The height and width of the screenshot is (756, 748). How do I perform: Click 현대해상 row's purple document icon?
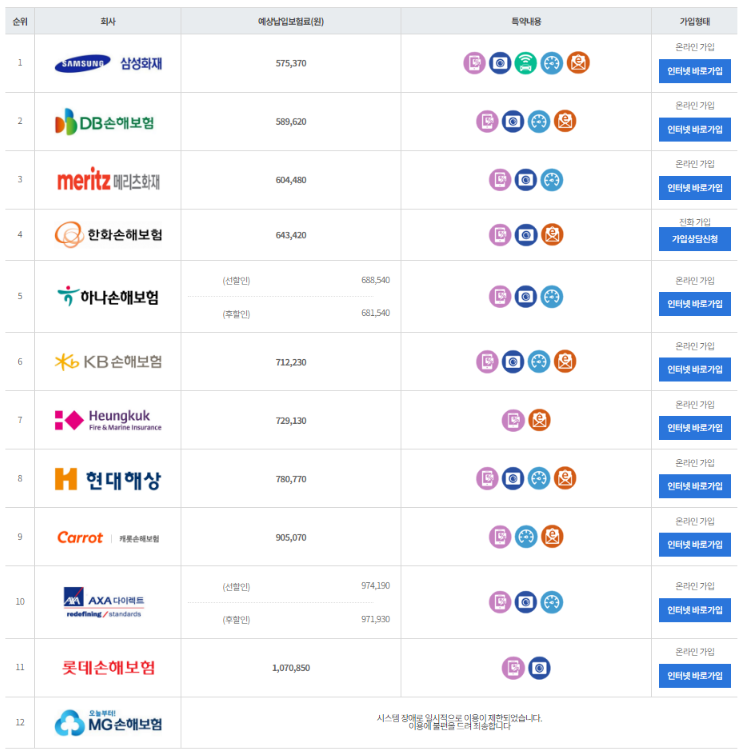pyautogui.click(x=487, y=479)
